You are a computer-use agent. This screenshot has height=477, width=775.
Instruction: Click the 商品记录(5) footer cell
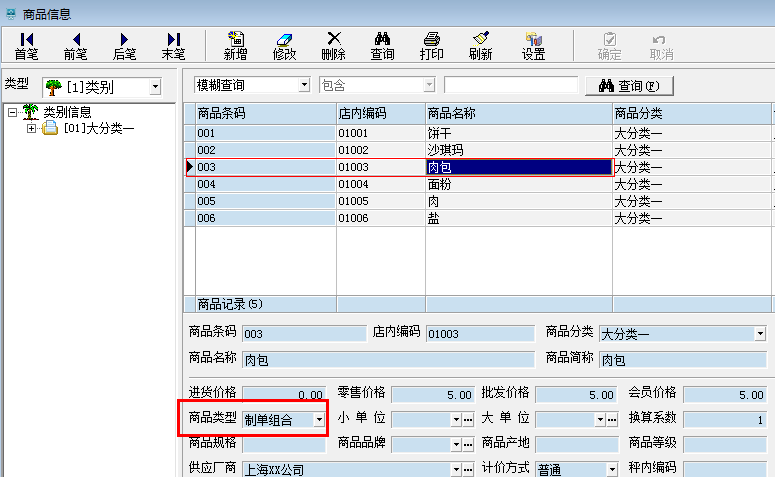[266, 304]
